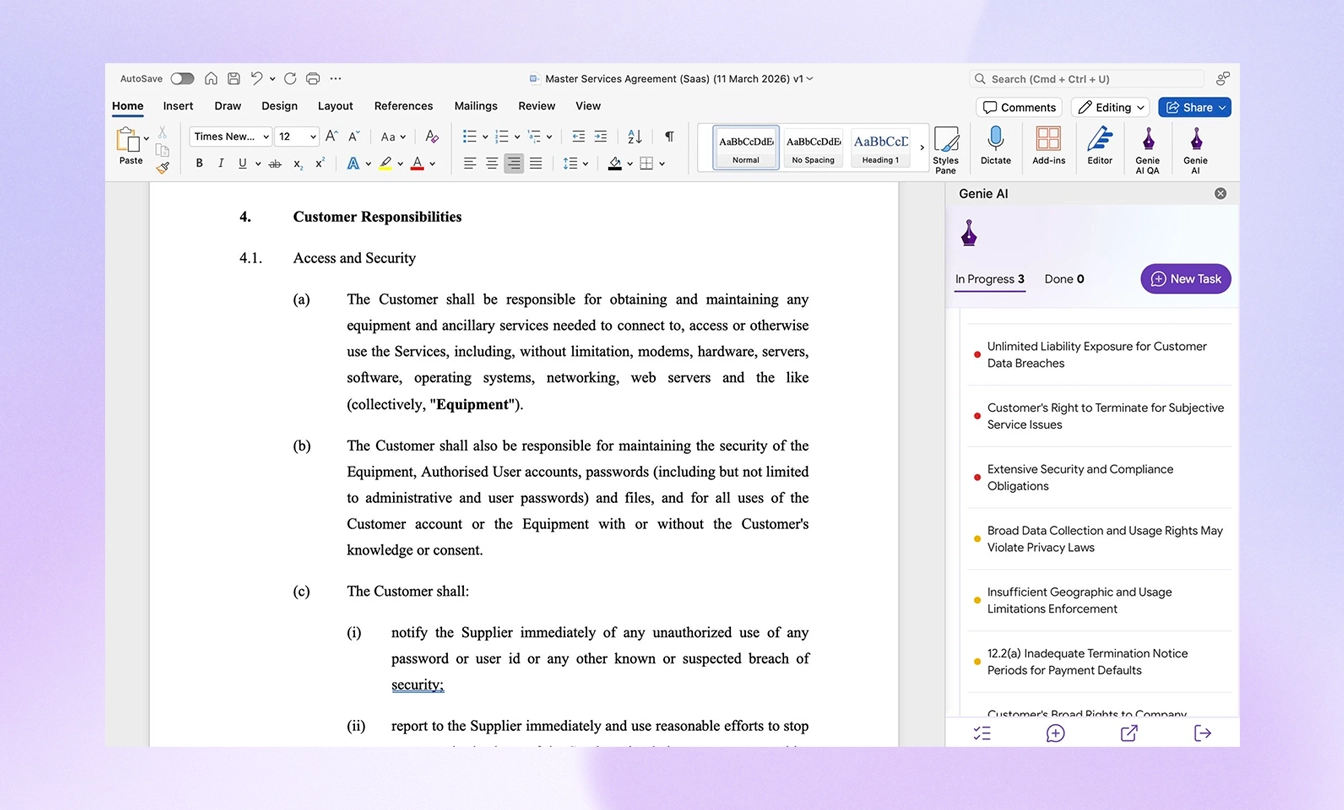
Task: Open the Editing mode dropdown
Action: click(x=1110, y=107)
